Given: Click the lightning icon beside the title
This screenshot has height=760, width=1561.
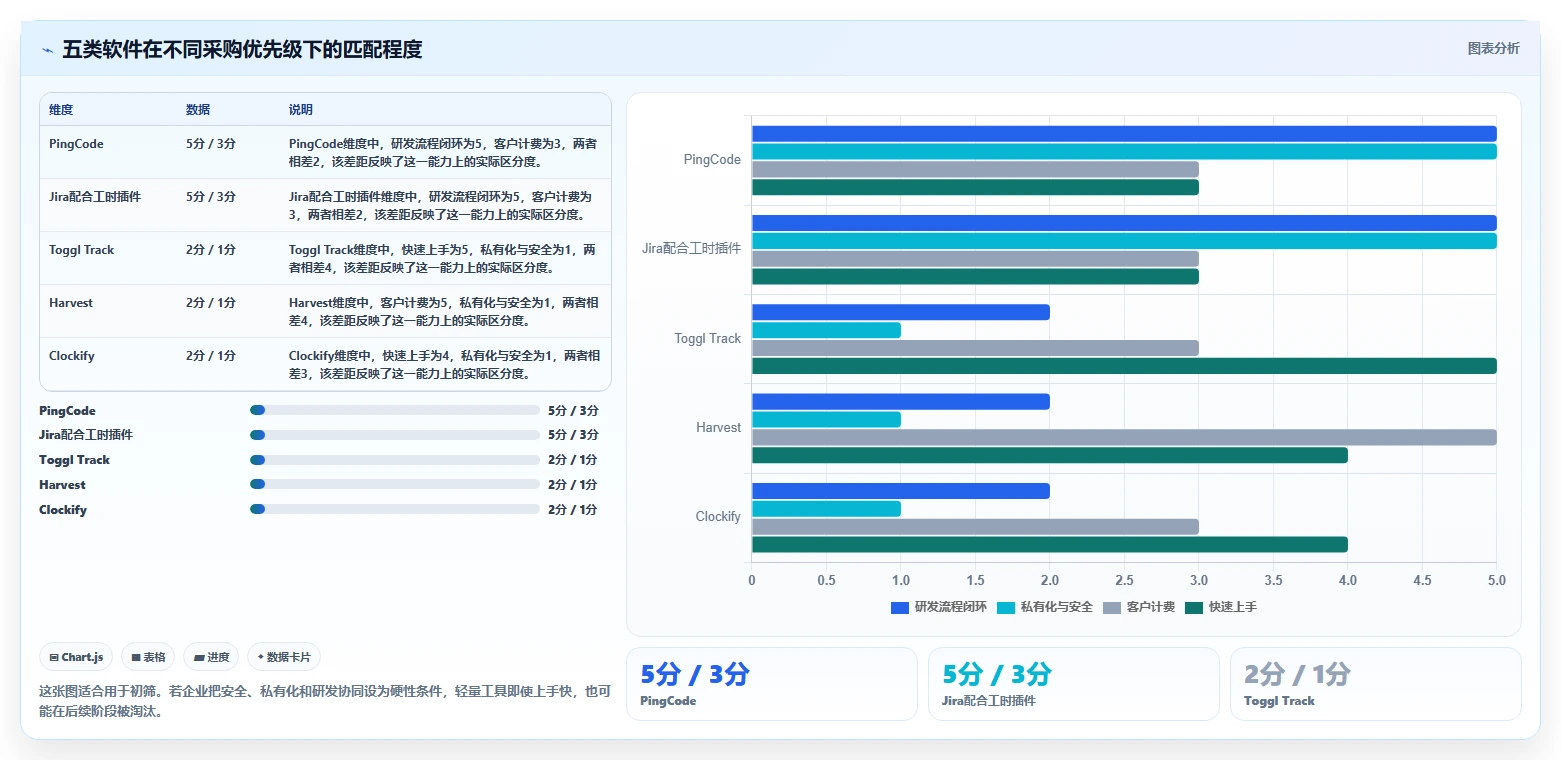Looking at the screenshot, I should (x=47, y=50).
